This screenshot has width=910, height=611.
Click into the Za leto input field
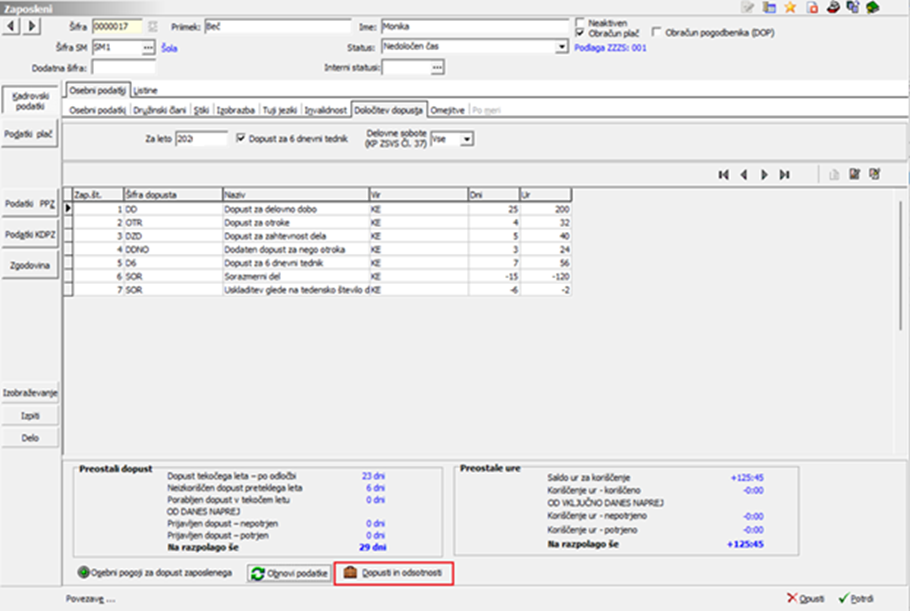tap(201, 139)
